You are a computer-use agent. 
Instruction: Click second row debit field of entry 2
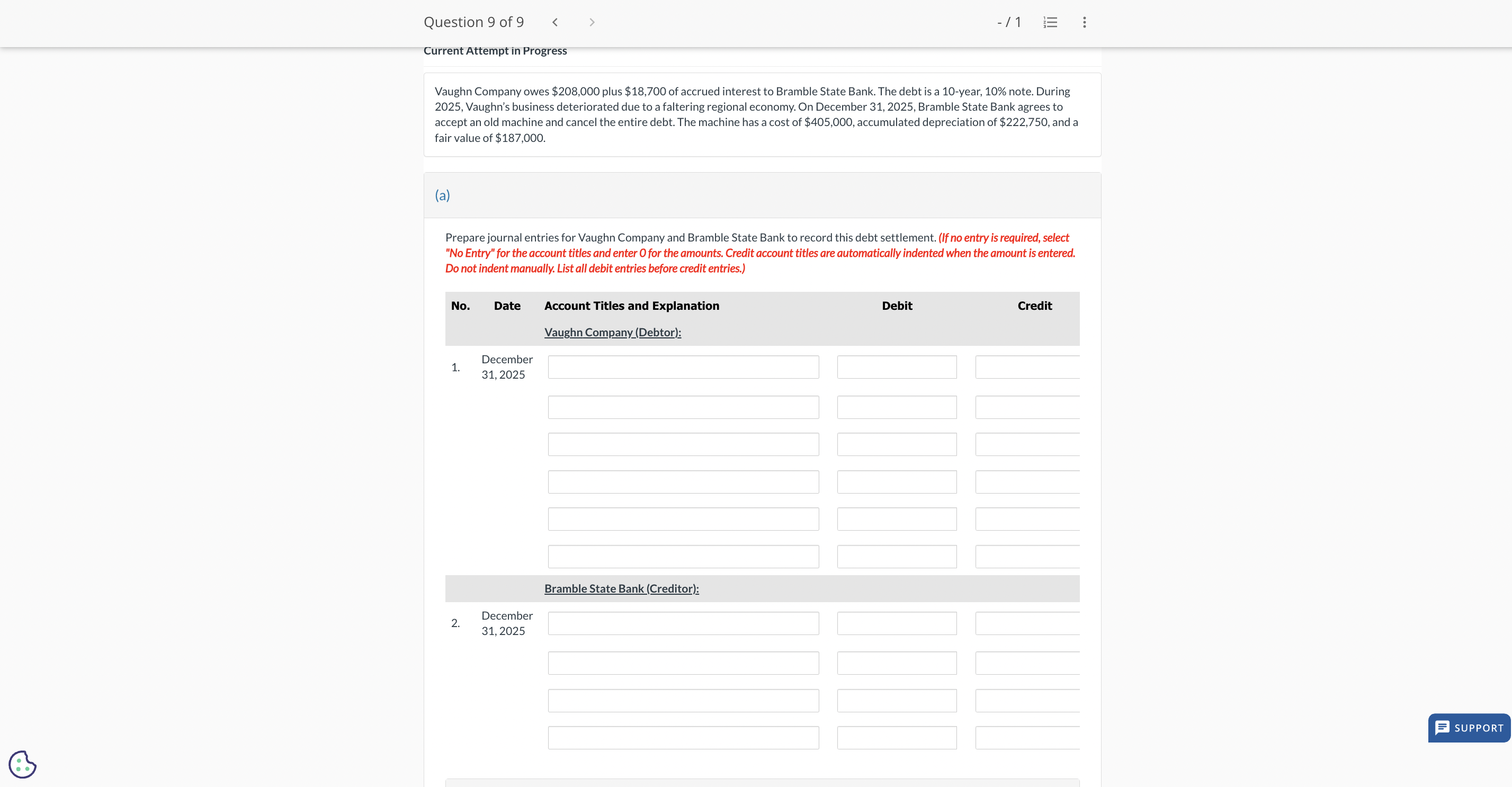point(896,663)
